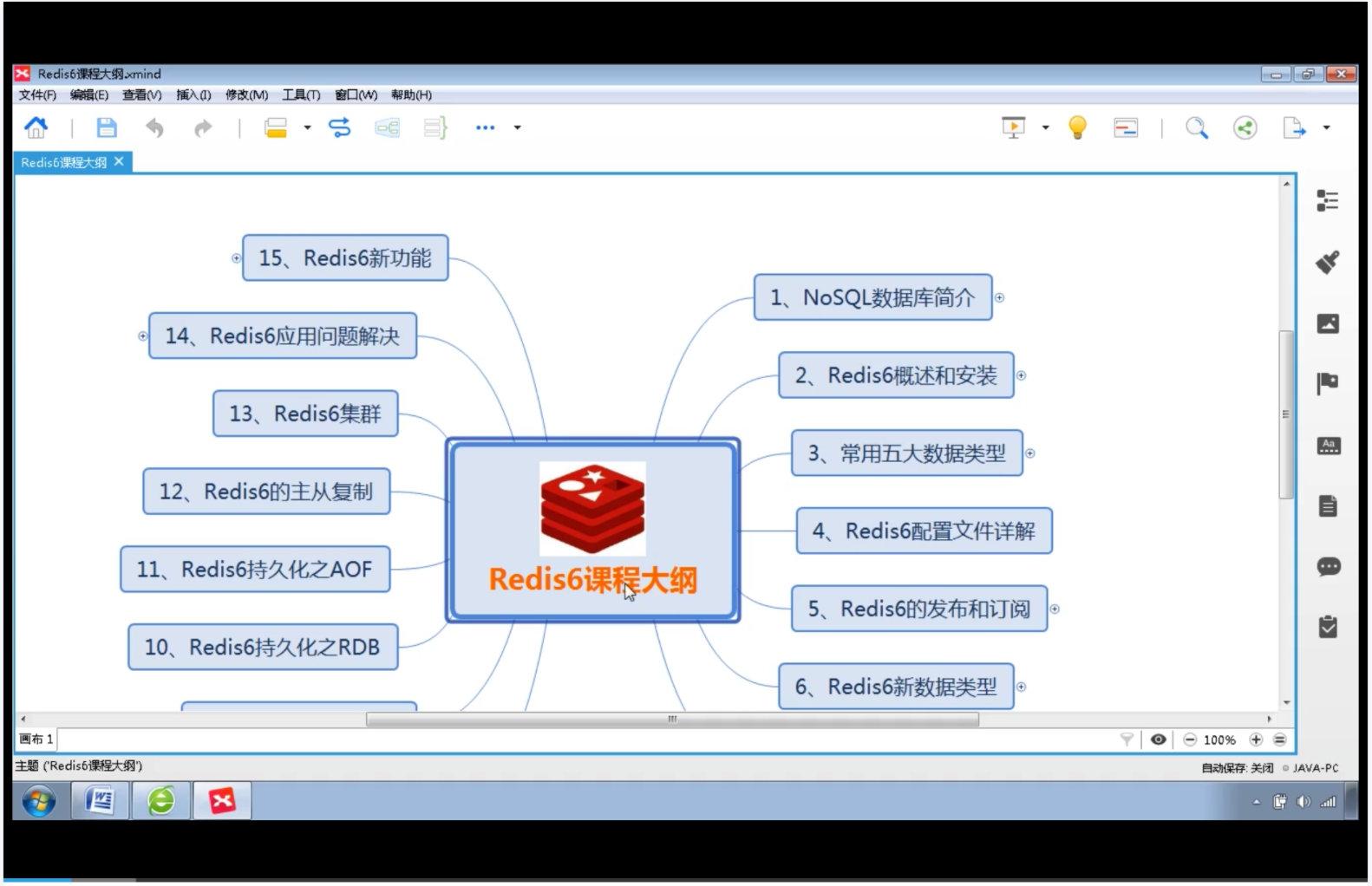This screenshot has height=886, width=1372.
Task: Undo the last action
Action: pyautogui.click(x=154, y=128)
